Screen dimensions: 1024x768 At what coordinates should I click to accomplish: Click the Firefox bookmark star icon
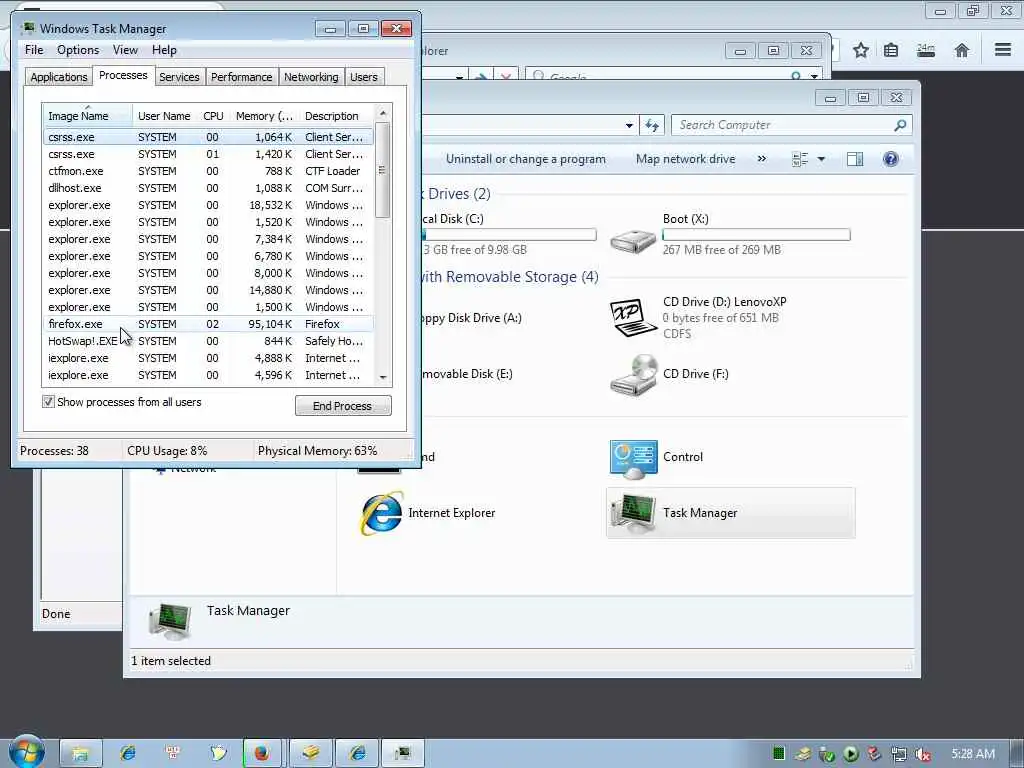pyautogui.click(x=861, y=50)
